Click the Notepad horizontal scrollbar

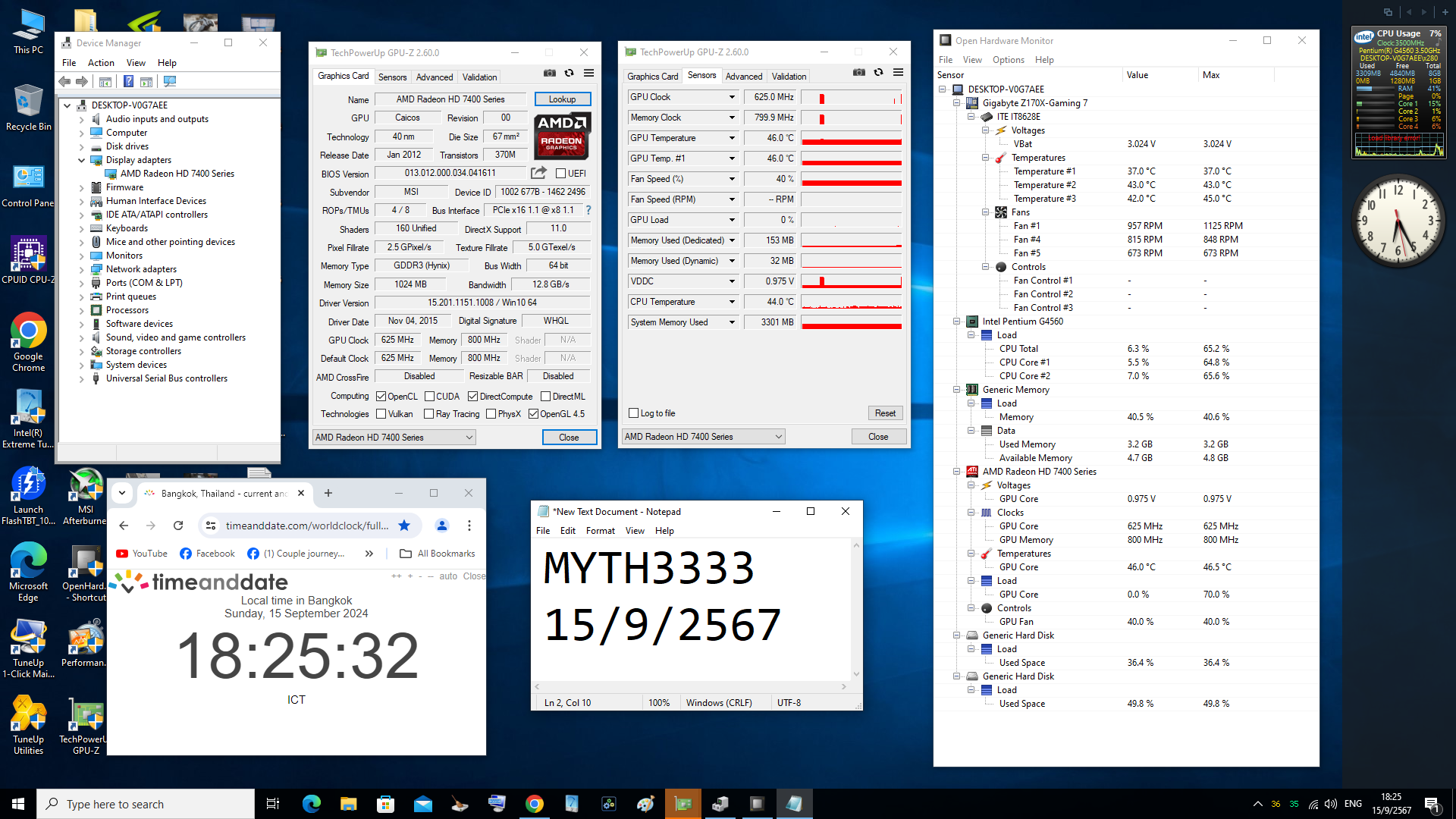[x=691, y=686]
